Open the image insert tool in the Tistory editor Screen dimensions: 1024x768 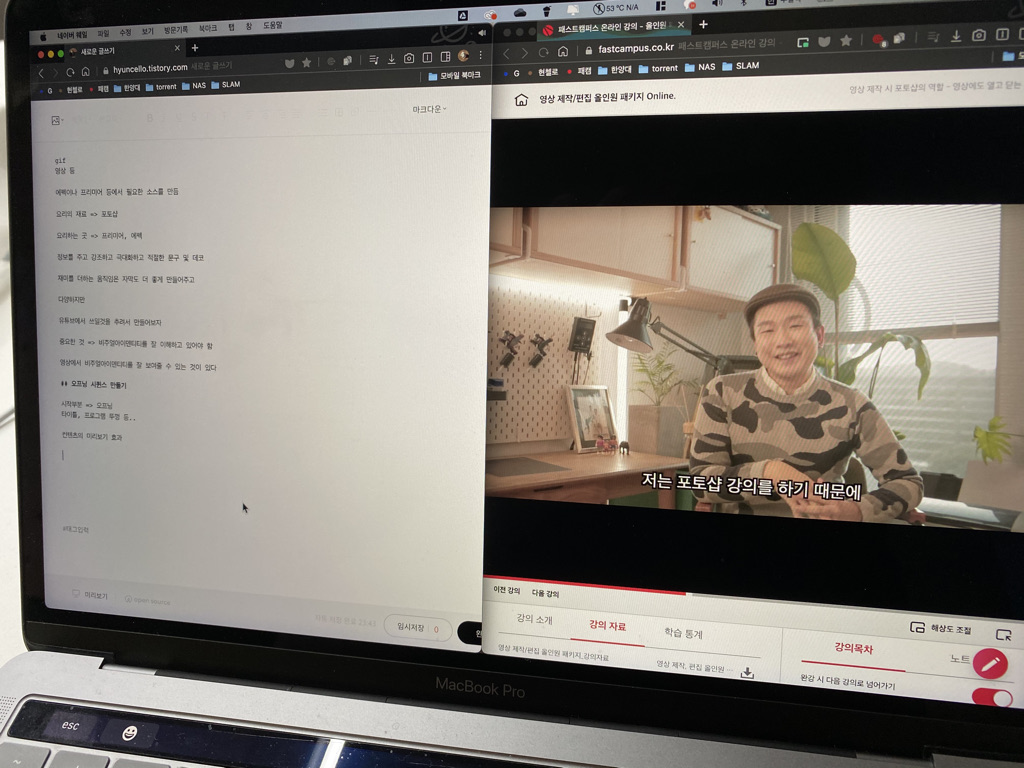click(x=57, y=120)
